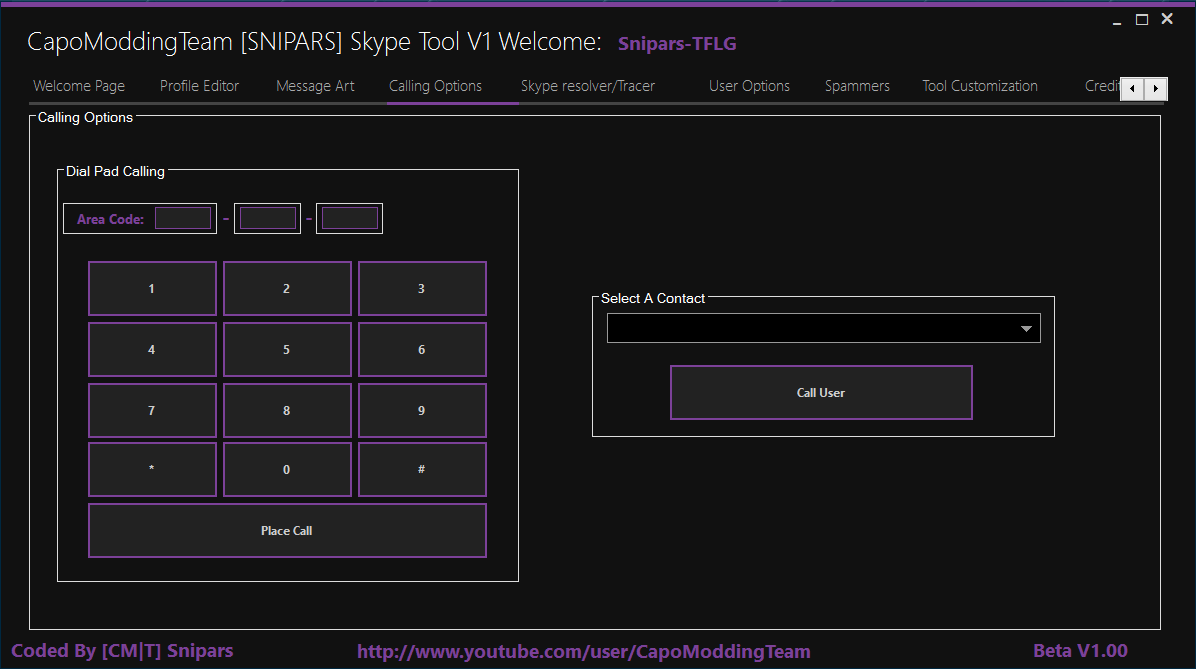Dial digit 7 on the keypad
This screenshot has height=669, width=1196.
point(153,410)
